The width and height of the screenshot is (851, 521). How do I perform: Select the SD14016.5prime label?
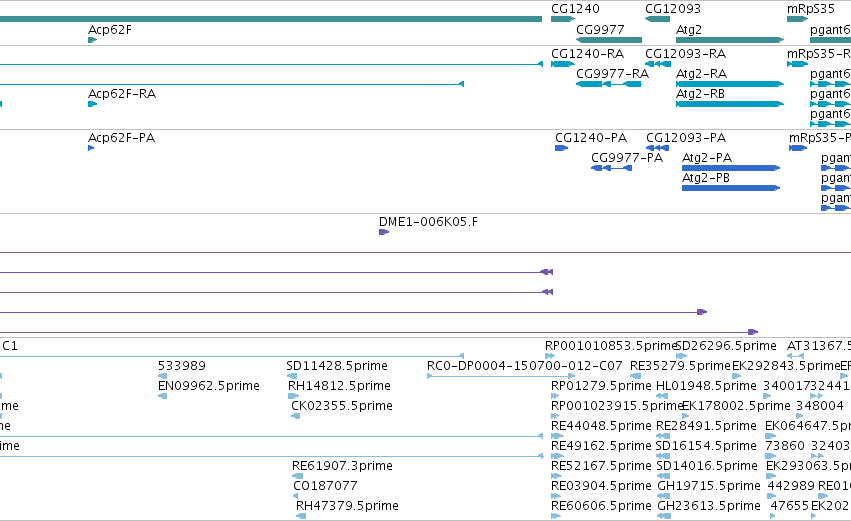[x=707, y=465]
